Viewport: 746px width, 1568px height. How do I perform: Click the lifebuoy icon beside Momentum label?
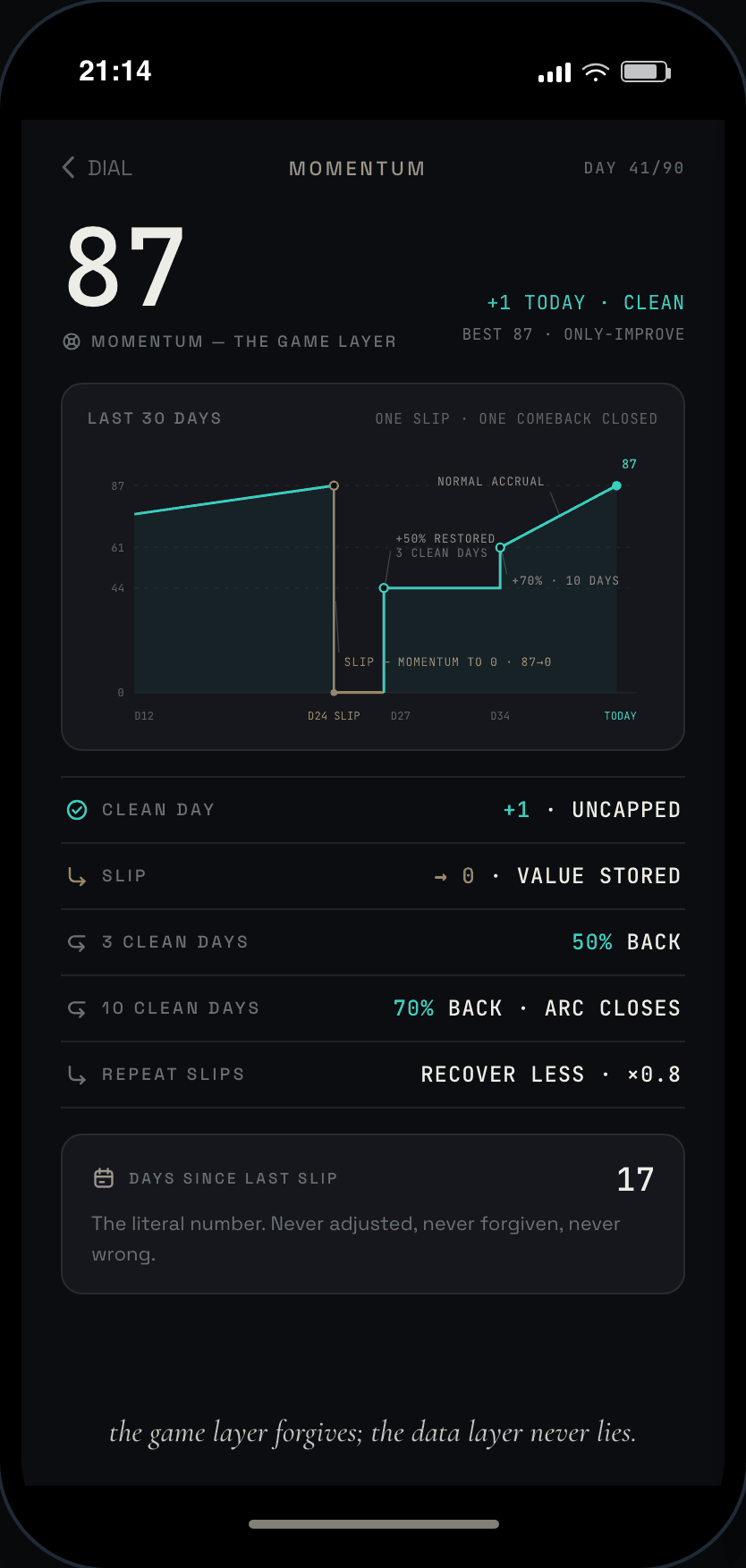(x=72, y=341)
